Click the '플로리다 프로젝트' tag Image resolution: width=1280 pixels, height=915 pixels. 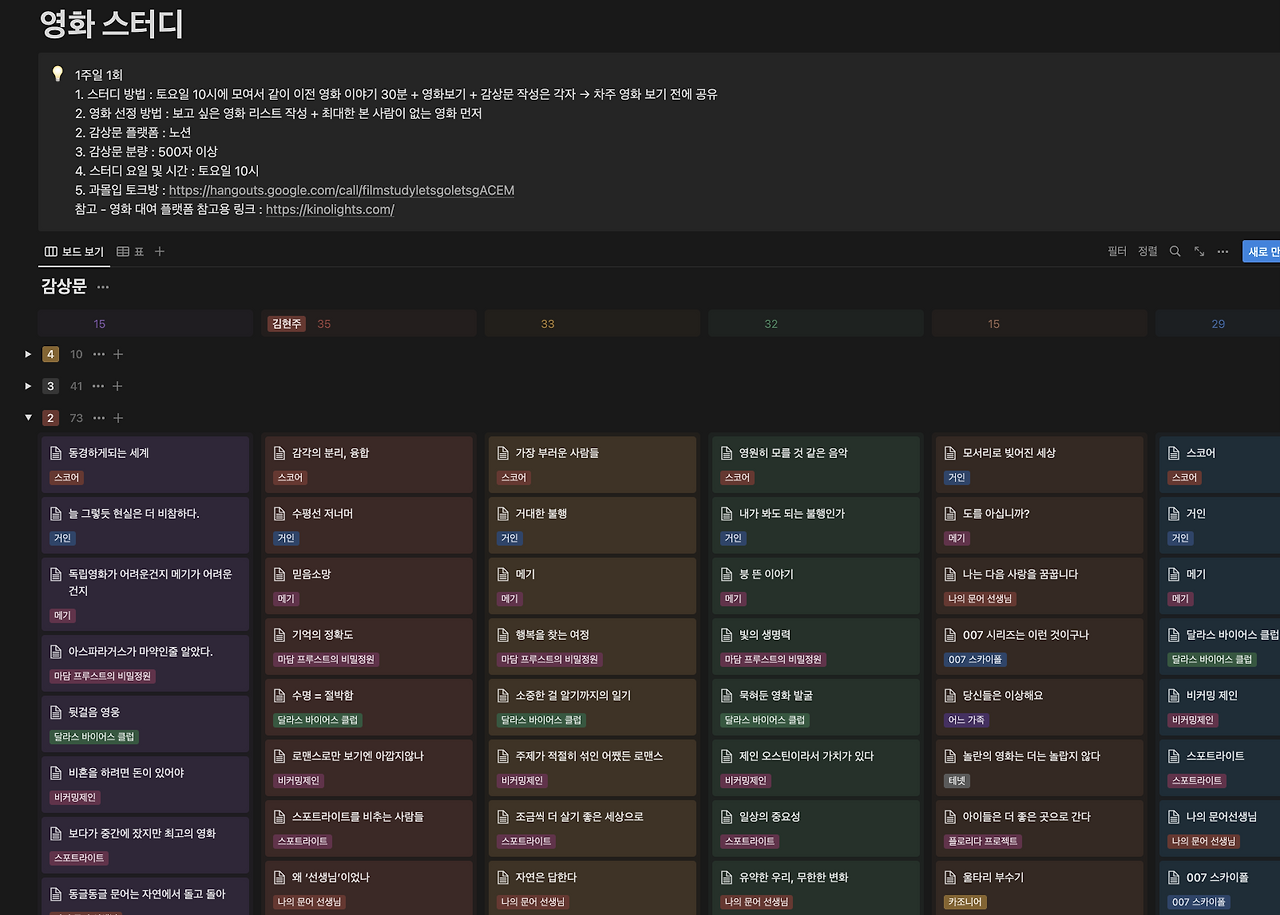click(x=983, y=841)
